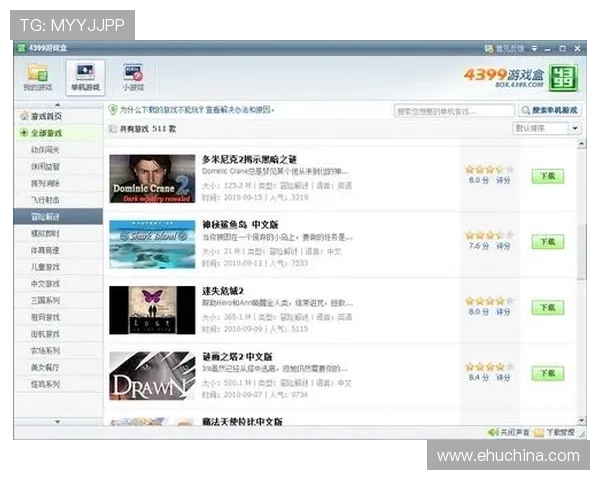Click the green icon next to 全部游戏
Screen dimensions: 600x480
(24, 133)
